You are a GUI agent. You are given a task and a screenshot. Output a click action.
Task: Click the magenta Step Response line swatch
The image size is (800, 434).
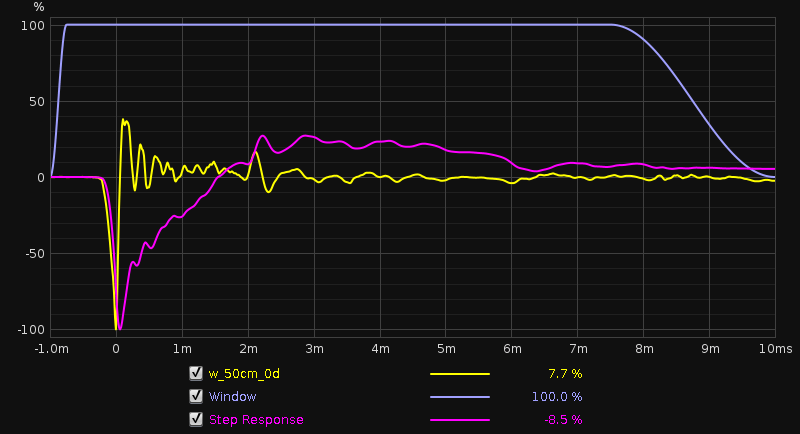point(460,420)
